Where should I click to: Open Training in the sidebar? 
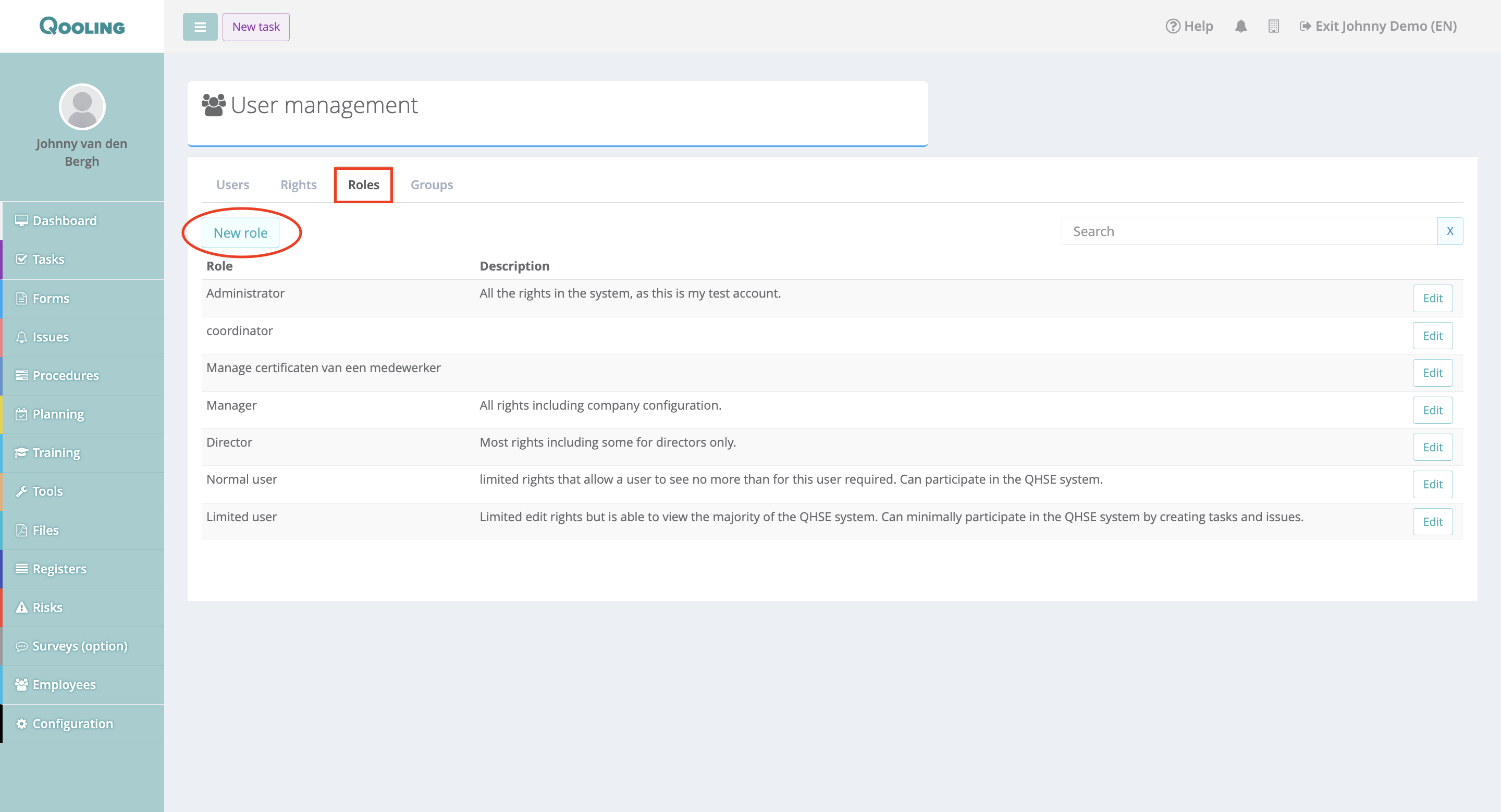coord(56,452)
